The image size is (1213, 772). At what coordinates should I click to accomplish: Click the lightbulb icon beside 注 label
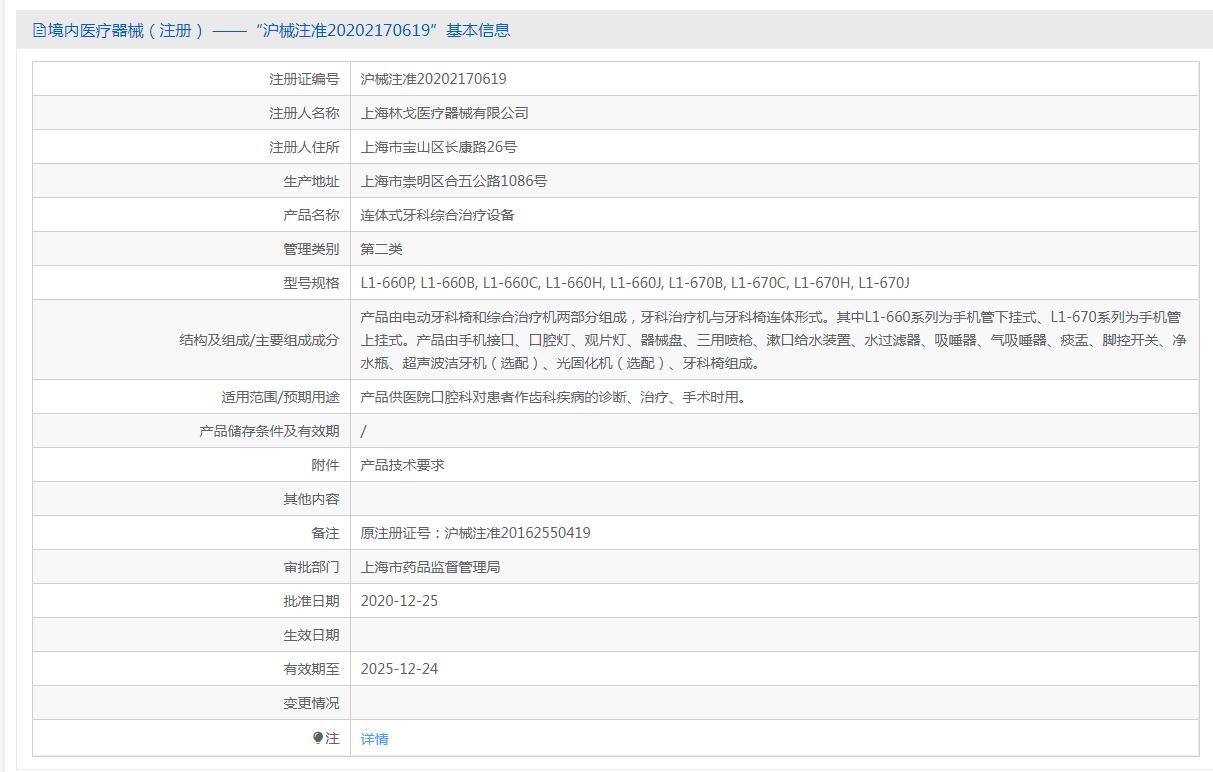click(x=318, y=738)
